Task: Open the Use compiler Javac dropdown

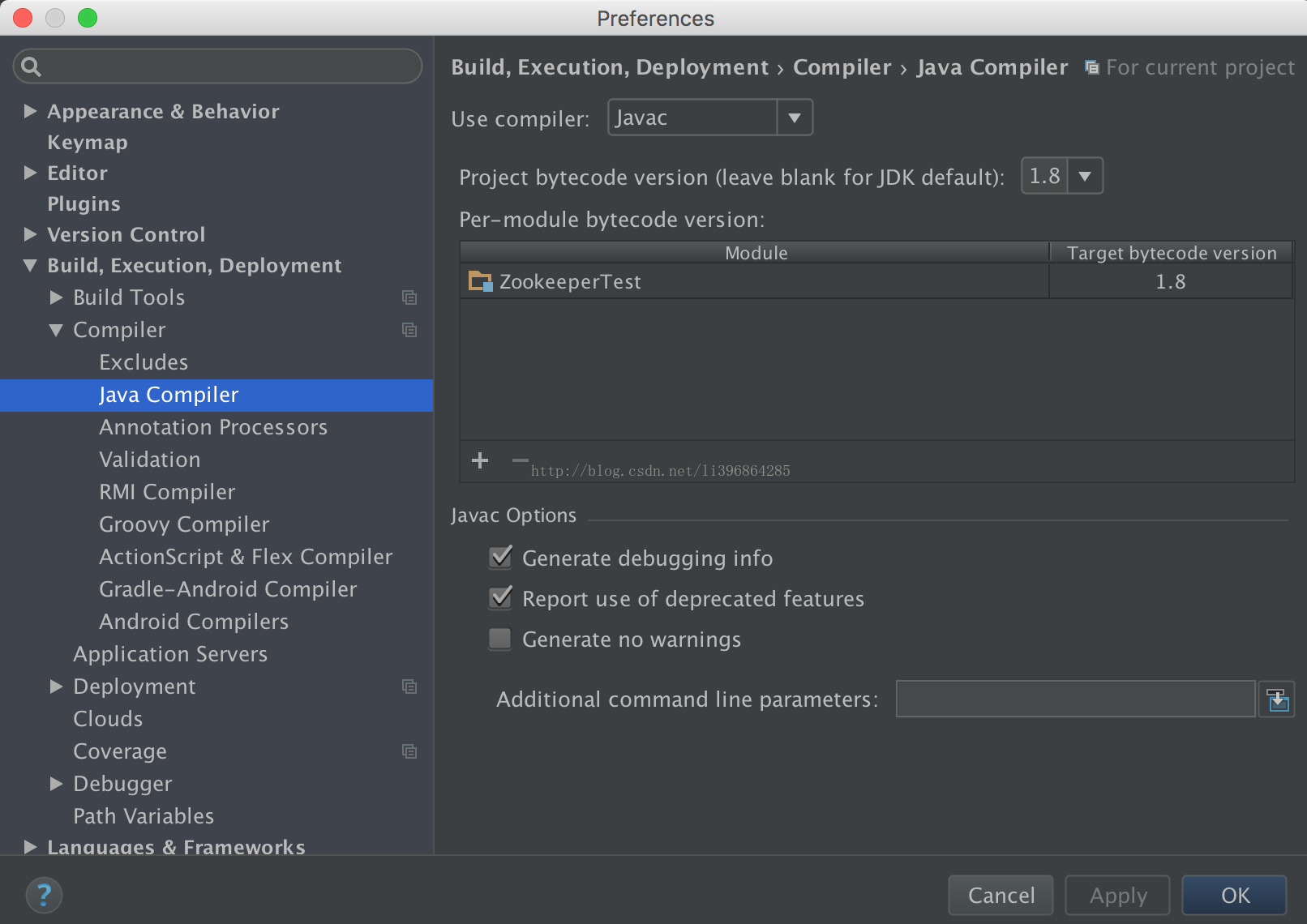Action: (795, 118)
